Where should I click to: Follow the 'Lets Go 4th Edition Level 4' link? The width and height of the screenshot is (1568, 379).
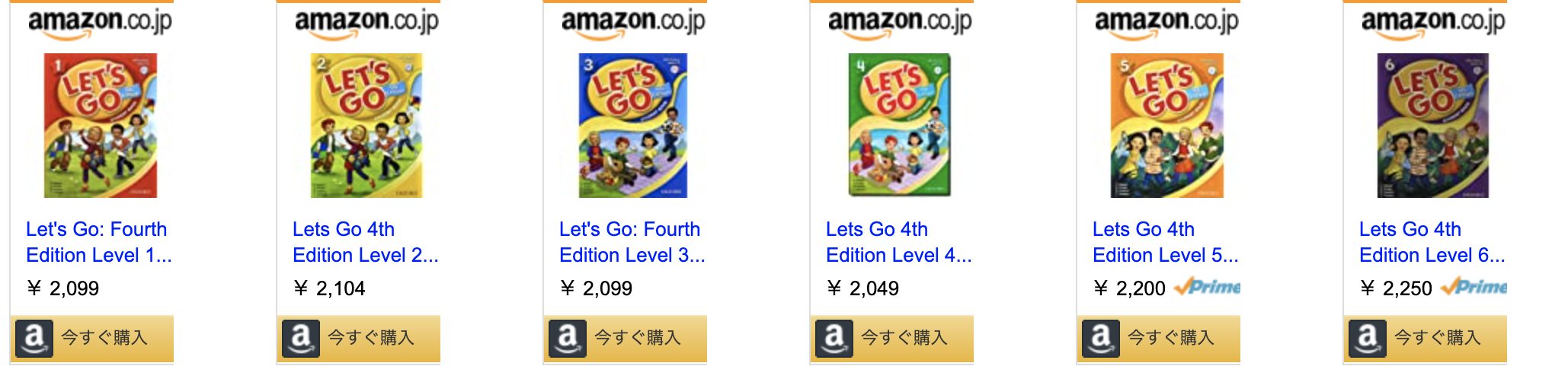click(x=898, y=242)
